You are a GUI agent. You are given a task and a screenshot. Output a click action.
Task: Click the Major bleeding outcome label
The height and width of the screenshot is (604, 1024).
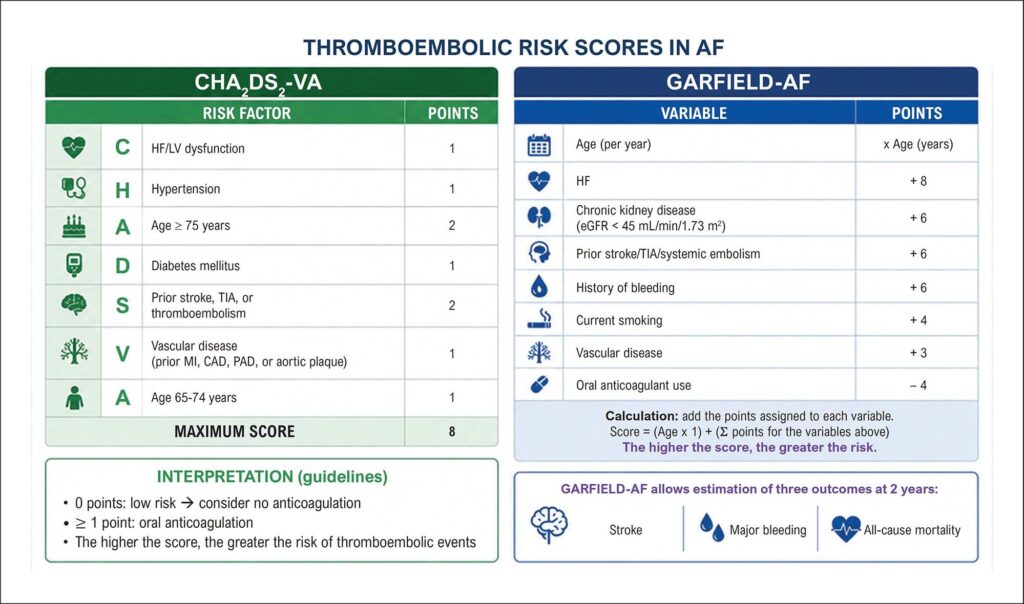click(x=768, y=530)
